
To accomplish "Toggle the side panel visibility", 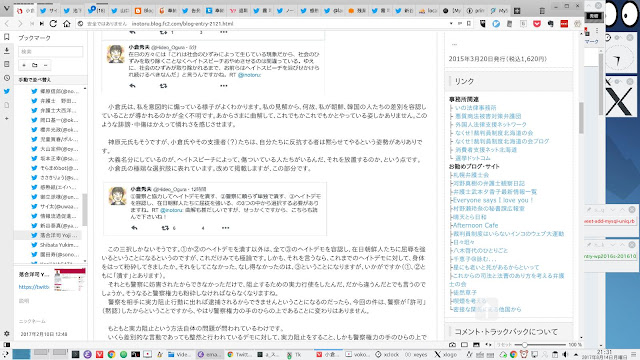I will tap(7, 344).
